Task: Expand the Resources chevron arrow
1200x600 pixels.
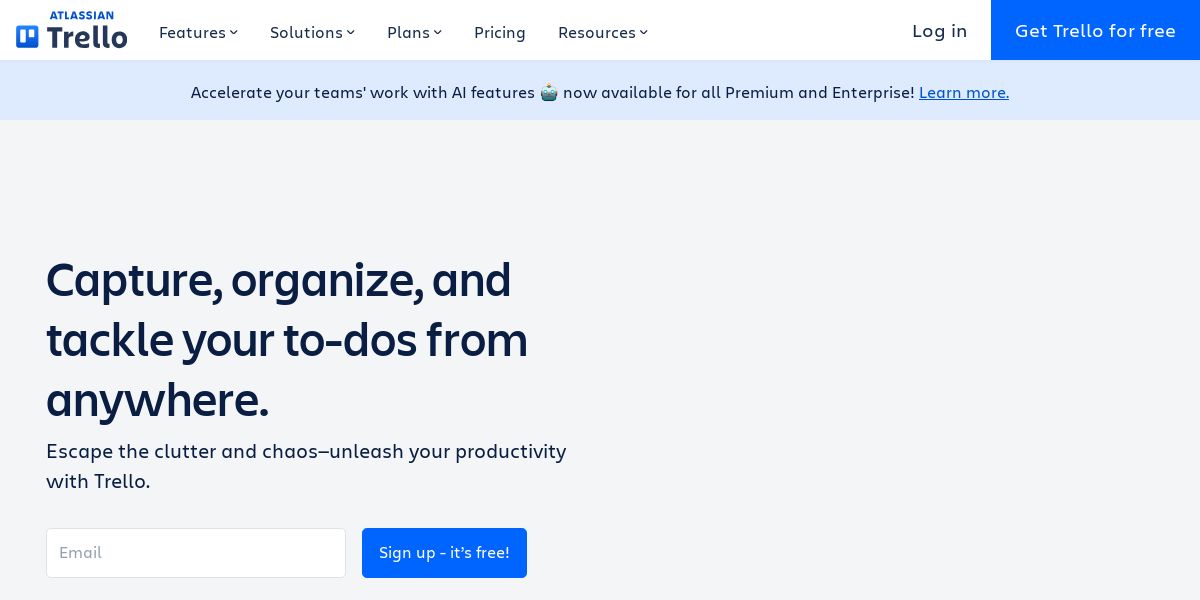Action: tap(644, 33)
